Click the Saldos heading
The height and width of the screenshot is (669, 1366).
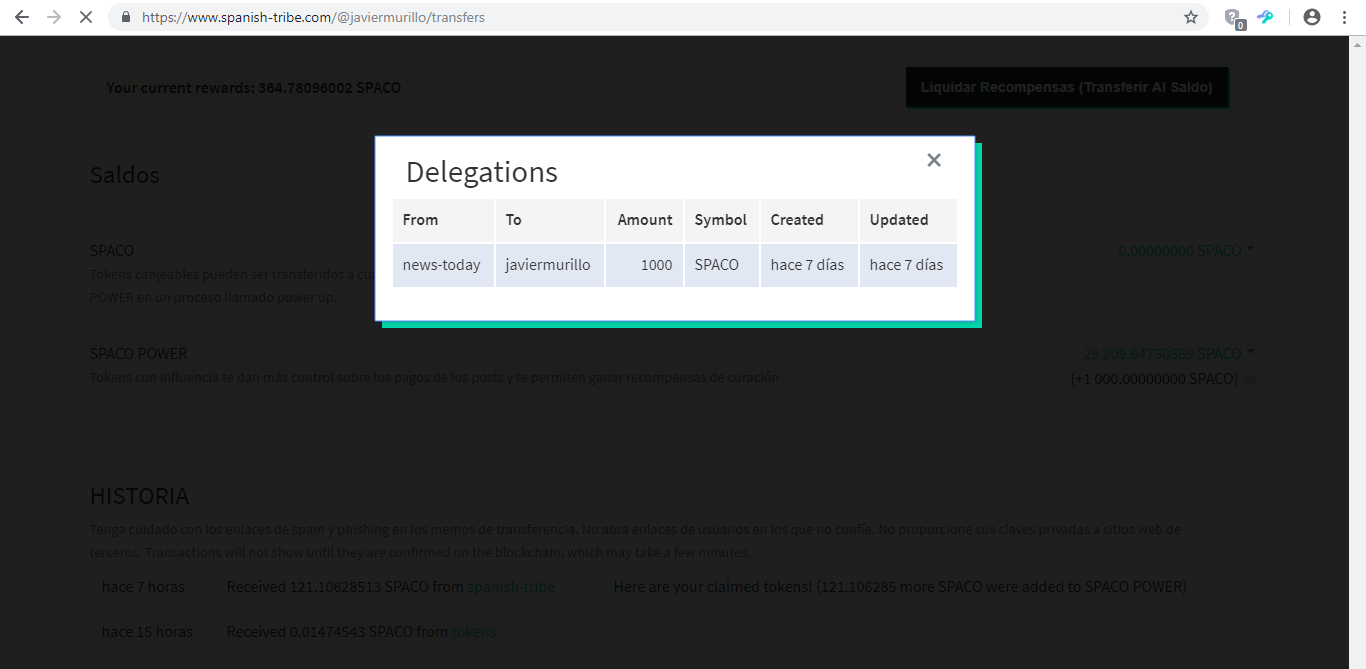125,175
